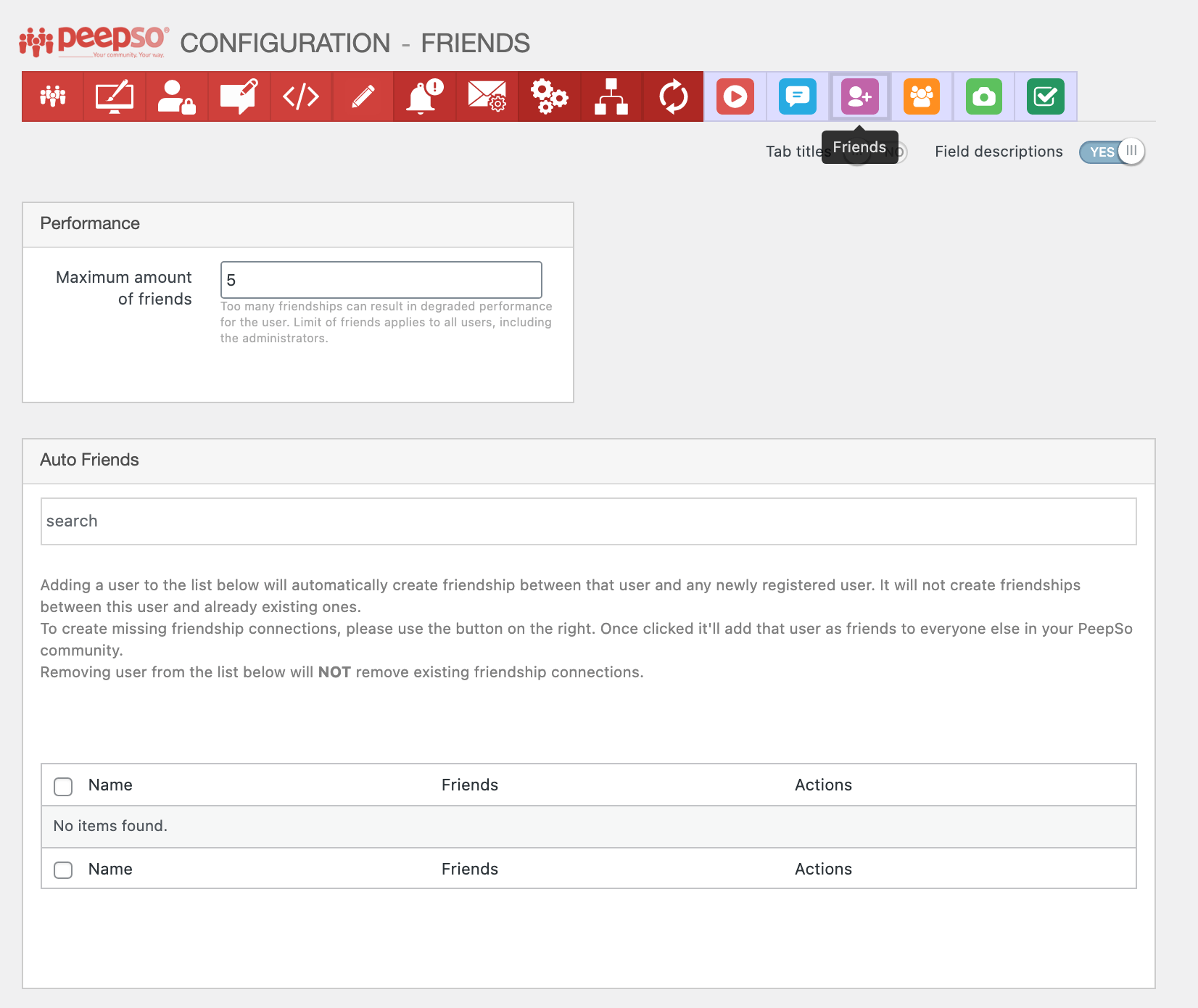
Task: Open the Videos configuration play icon
Action: pyautogui.click(x=735, y=96)
